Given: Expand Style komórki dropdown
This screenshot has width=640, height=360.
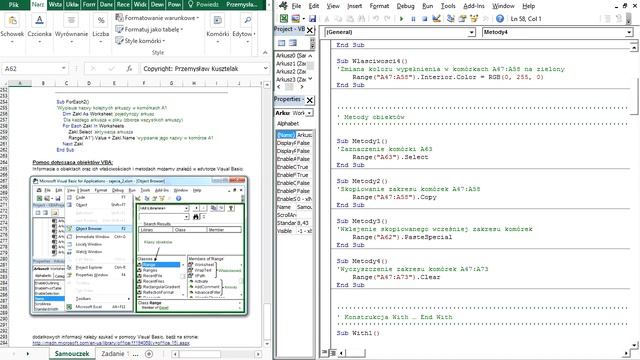Looking at the screenshot, I should pyautogui.click(x=140, y=41).
